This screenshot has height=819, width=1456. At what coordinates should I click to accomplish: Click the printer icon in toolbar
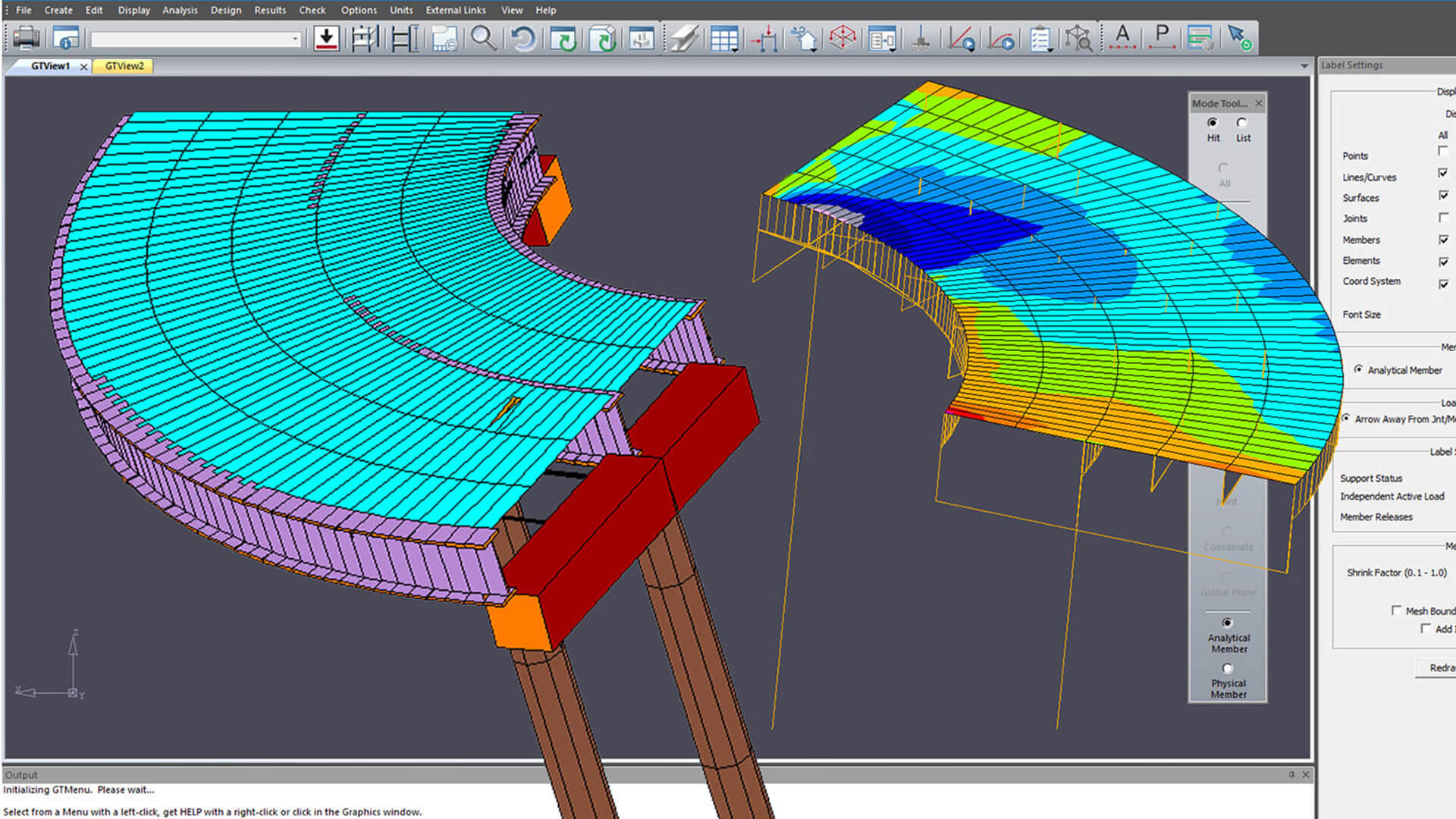coord(27,38)
